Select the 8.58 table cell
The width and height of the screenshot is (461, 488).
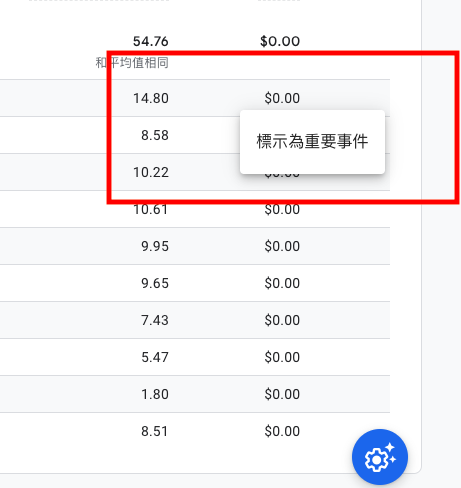pos(155,135)
